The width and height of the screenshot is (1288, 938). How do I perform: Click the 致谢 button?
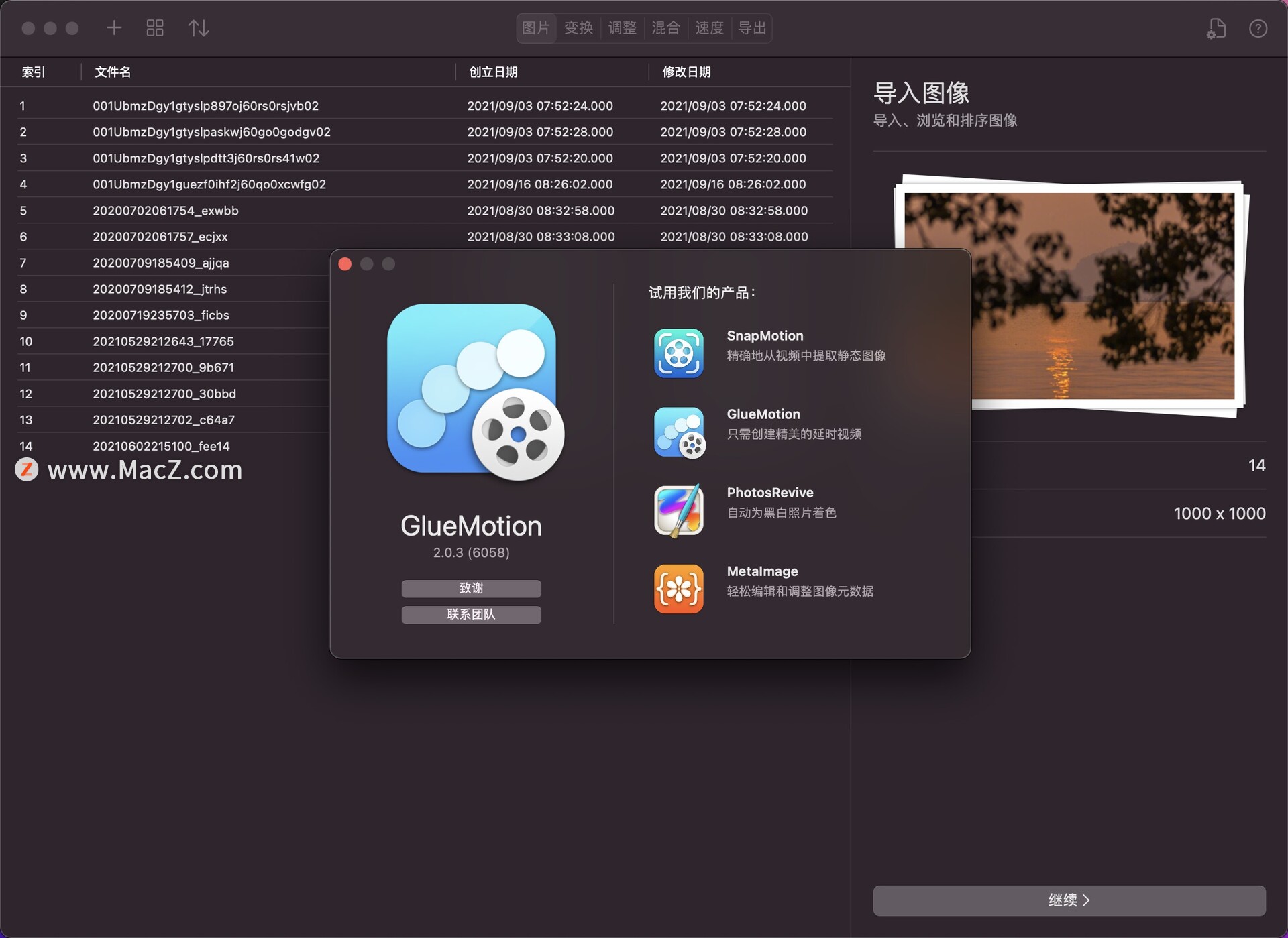[x=471, y=588]
